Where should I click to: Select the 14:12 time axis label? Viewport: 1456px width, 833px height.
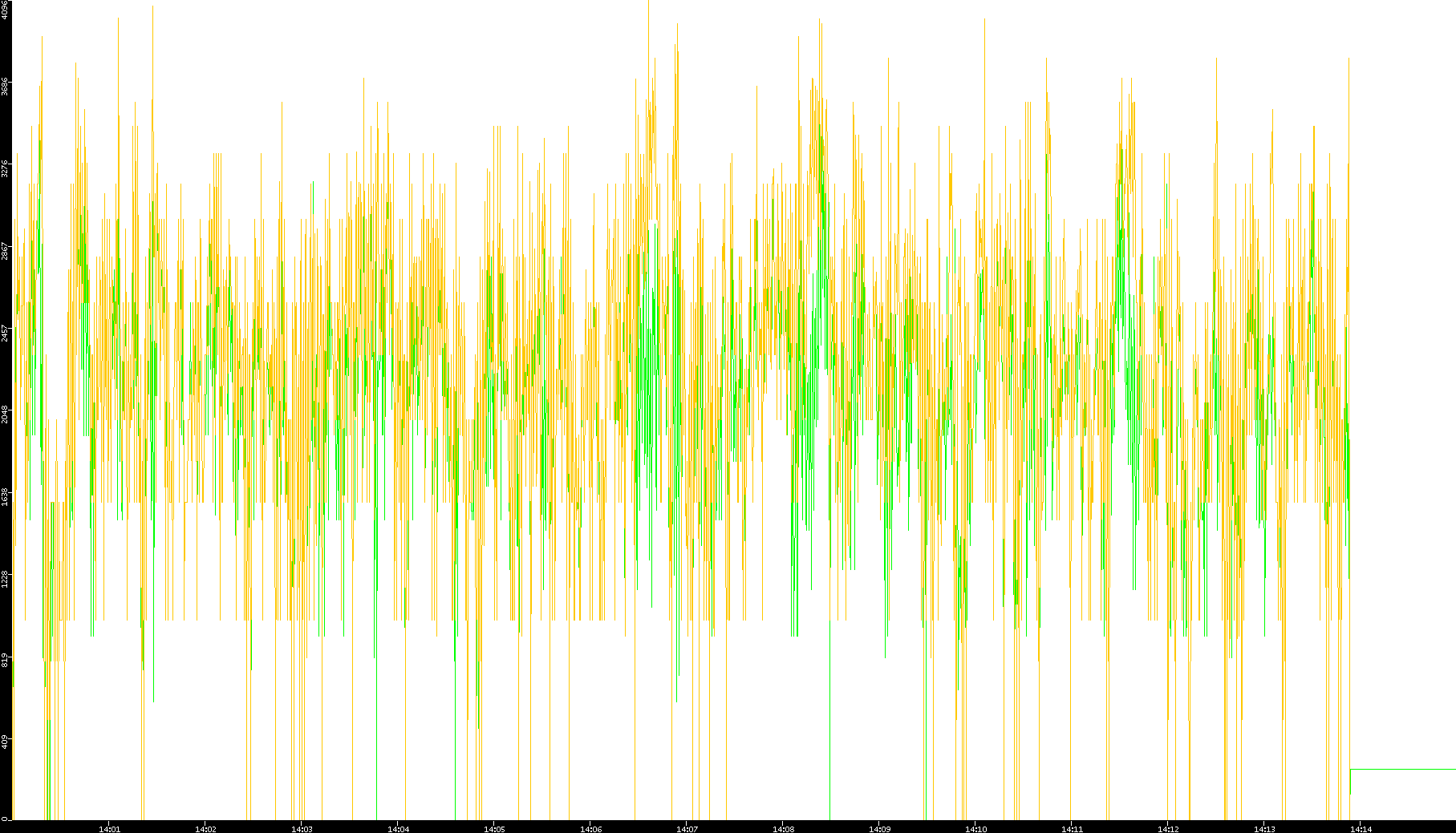(1169, 829)
